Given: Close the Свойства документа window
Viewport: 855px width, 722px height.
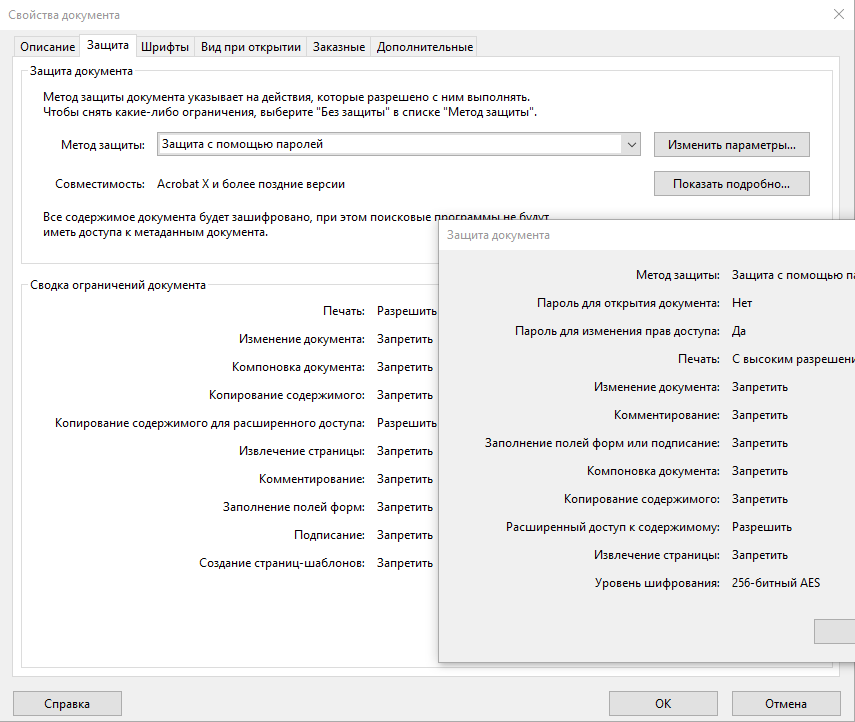Looking at the screenshot, I should tap(838, 14).
